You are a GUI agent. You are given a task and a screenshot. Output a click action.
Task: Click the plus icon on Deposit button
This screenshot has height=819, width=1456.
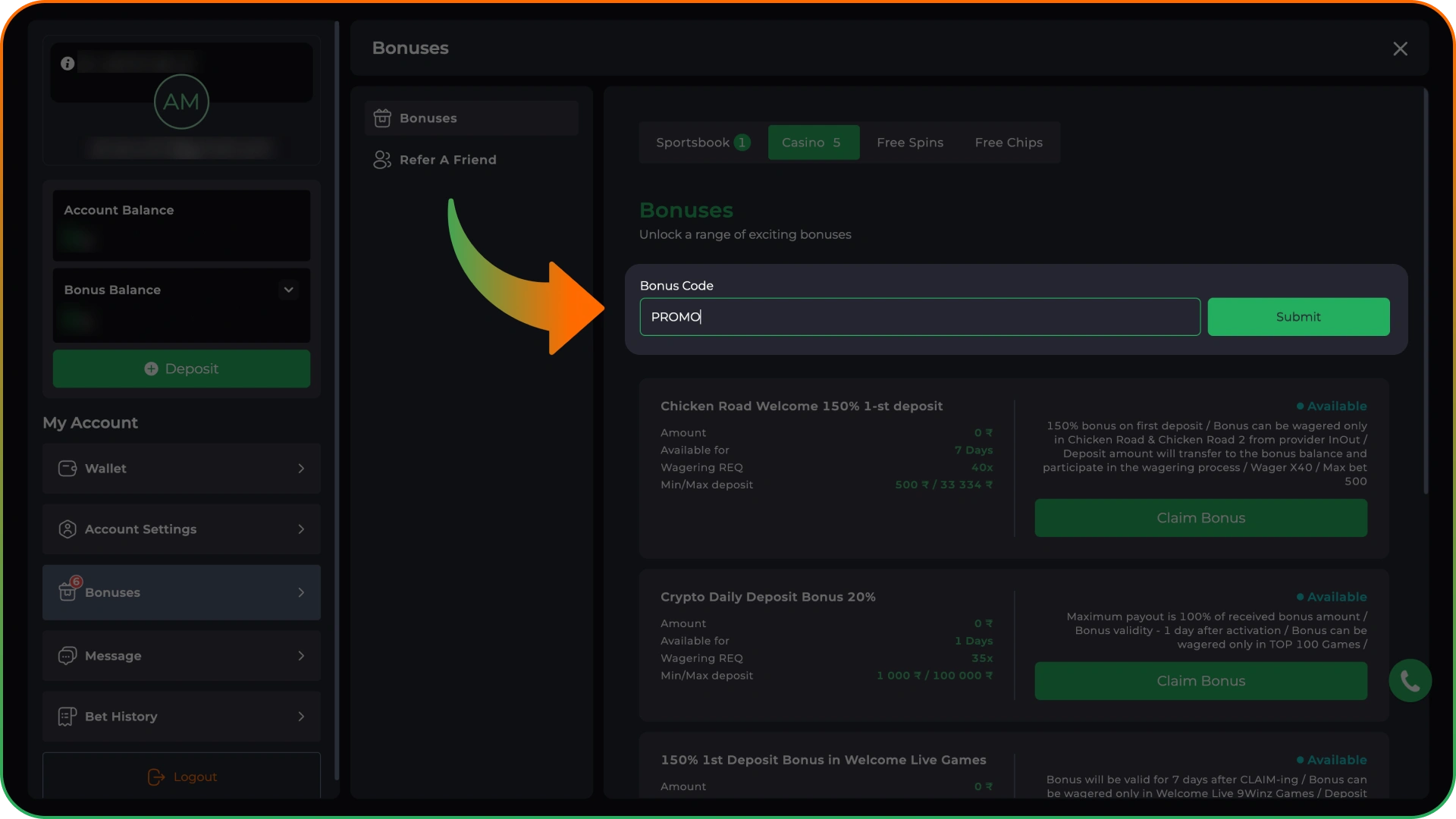[151, 369]
